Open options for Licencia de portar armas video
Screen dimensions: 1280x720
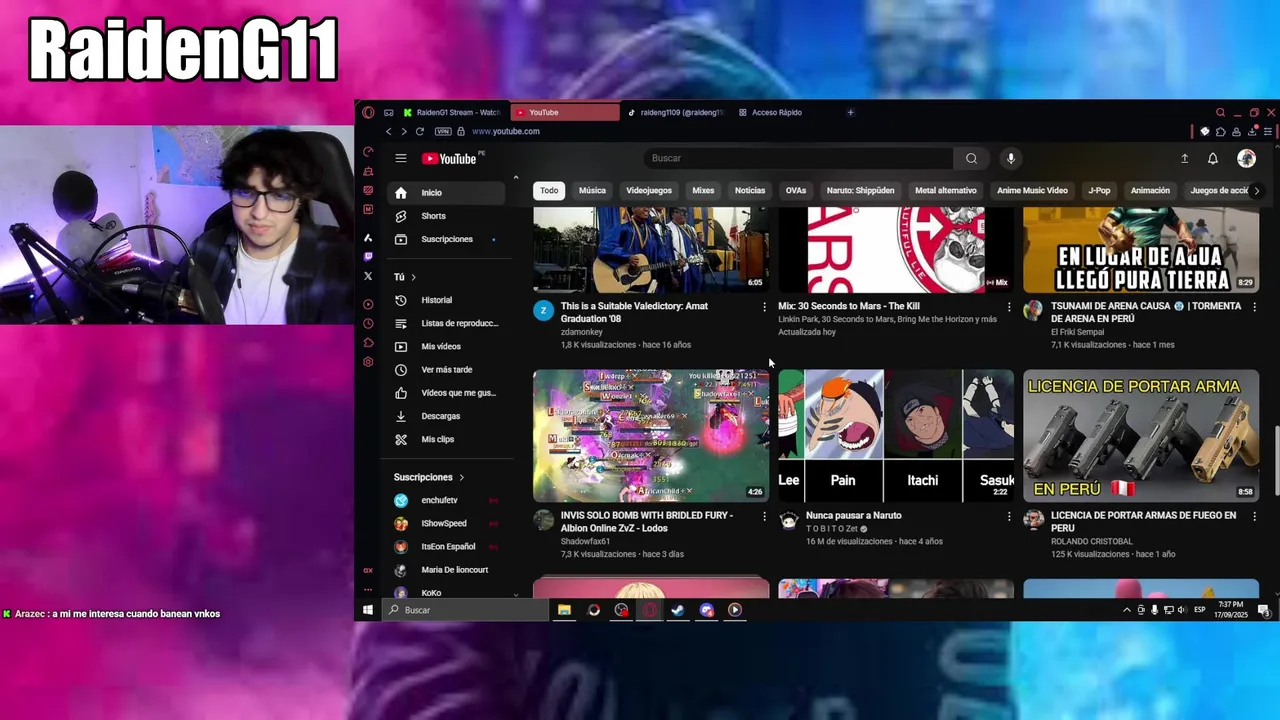pyautogui.click(x=1254, y=516)
